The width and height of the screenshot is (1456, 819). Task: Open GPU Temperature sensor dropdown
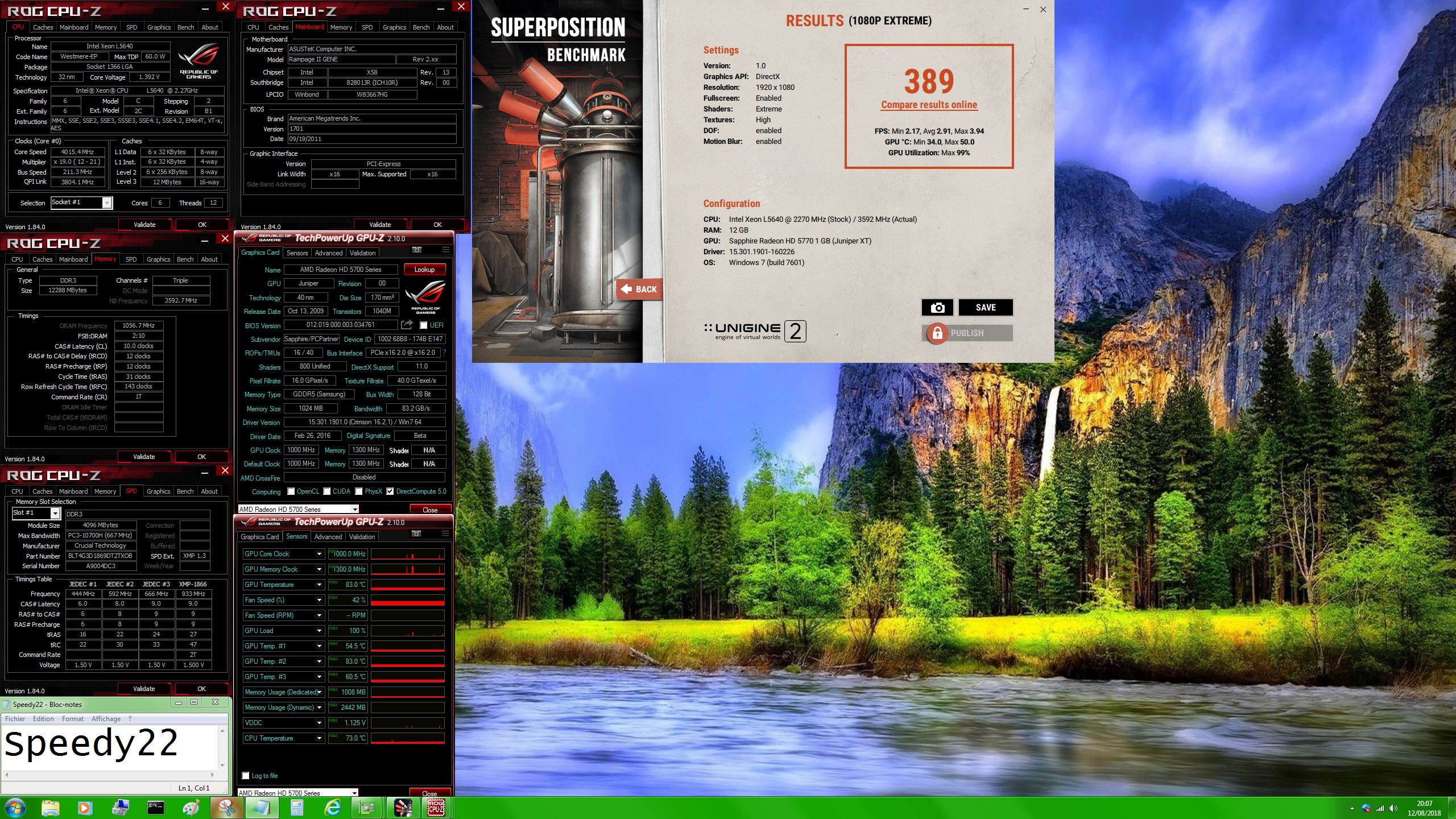[319, 585]
